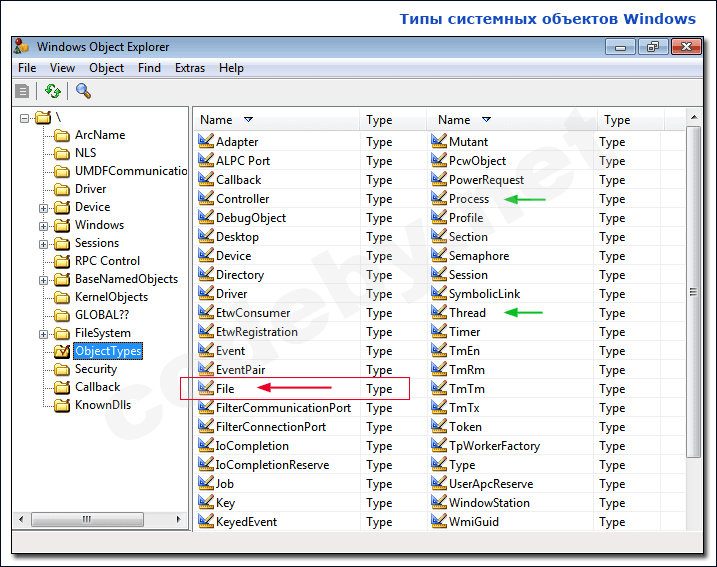Sort by the first Name column header
This screenshot has height=567, width=717.
276,120
